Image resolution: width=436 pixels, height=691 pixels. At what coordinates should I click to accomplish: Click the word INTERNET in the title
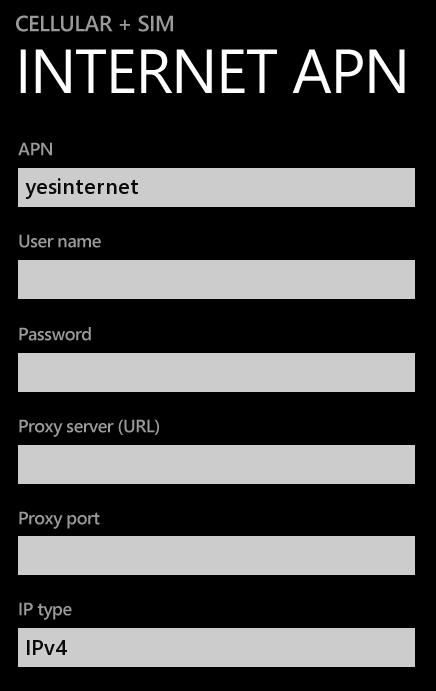click(x=147, y=71)
